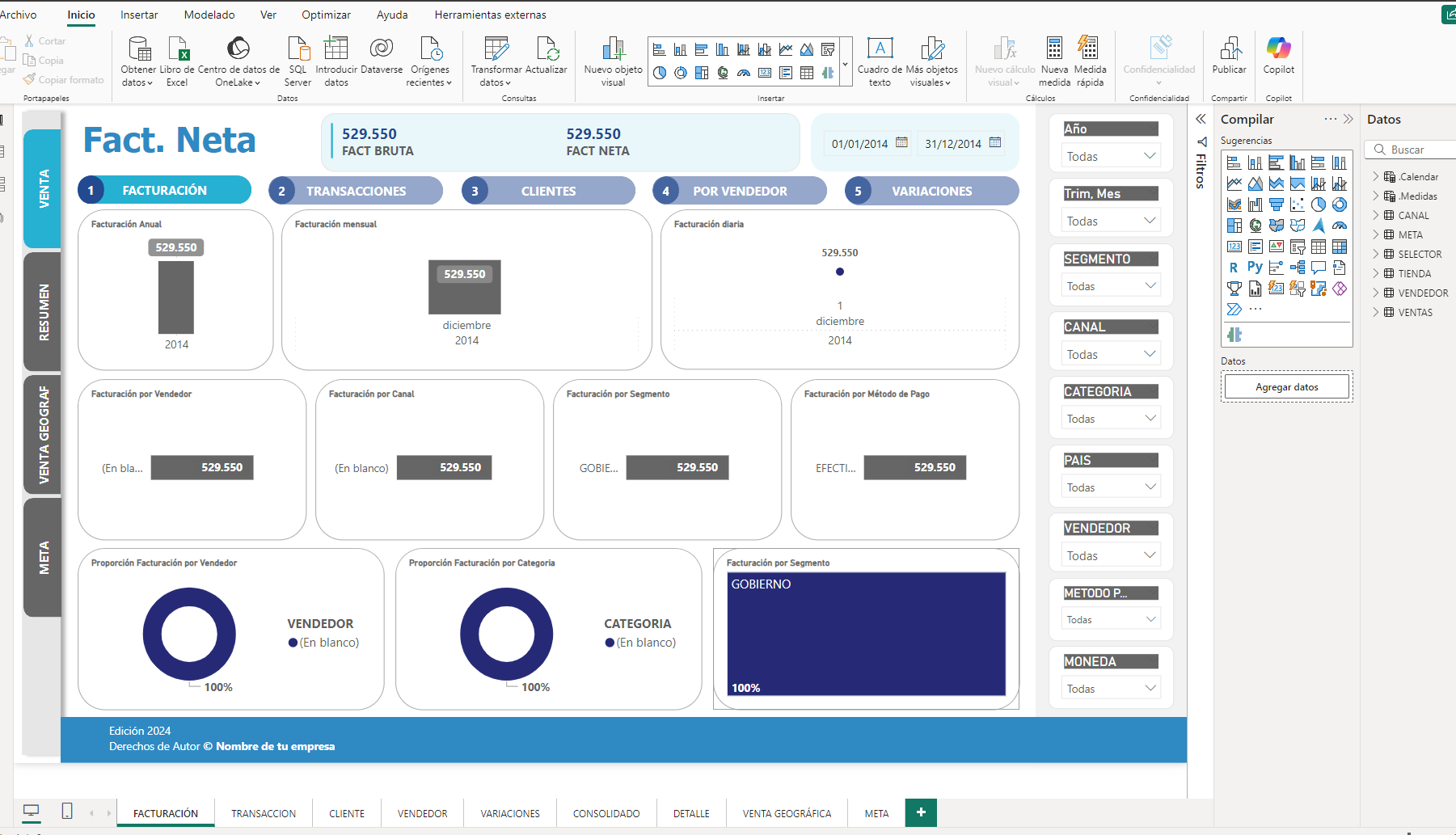Click the Agregar datos button
Screen dimensions: 1456x835
pos(1286,387)
